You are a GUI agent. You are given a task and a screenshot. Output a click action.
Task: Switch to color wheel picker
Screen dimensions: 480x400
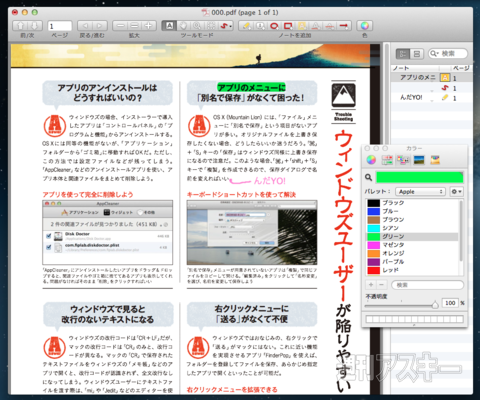click(x=371, y=160)
